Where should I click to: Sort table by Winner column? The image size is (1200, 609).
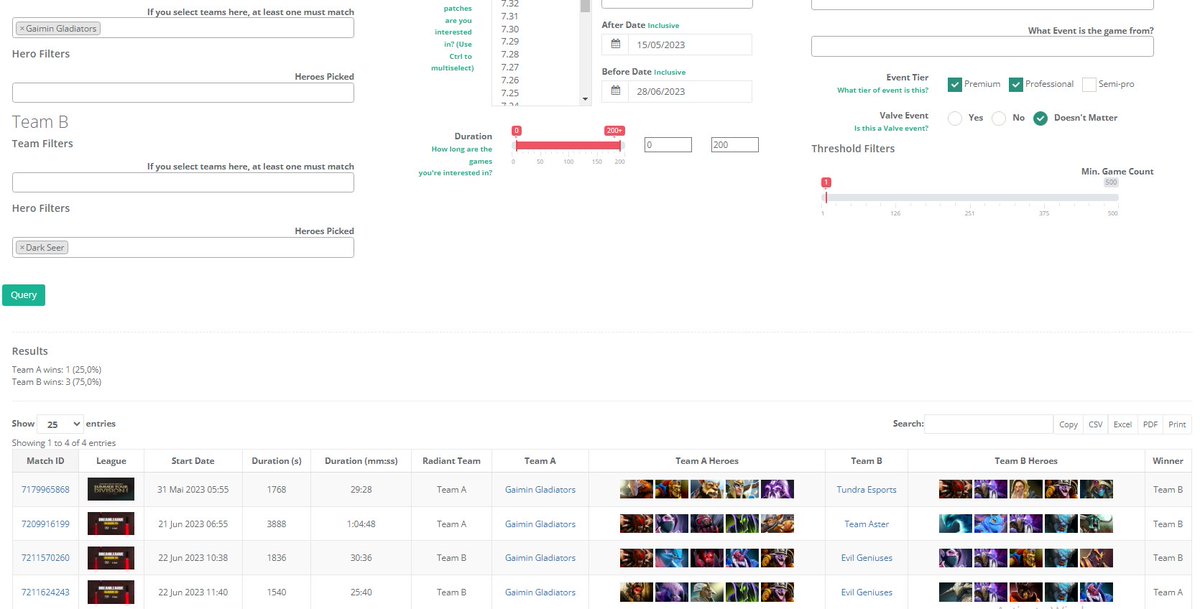pyautogui.click(x=1167, y=461)
